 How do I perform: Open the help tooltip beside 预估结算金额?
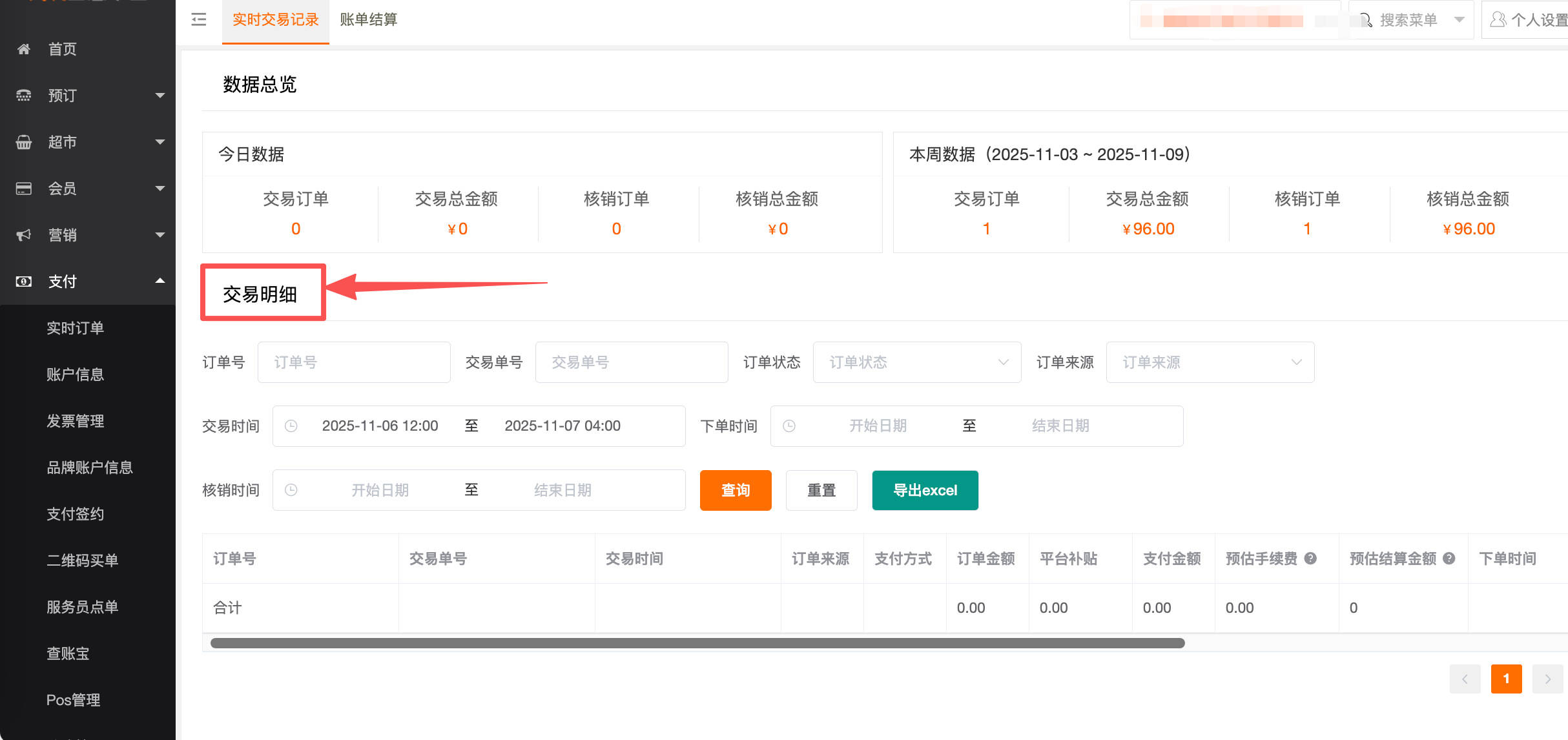coord(1448,559)
